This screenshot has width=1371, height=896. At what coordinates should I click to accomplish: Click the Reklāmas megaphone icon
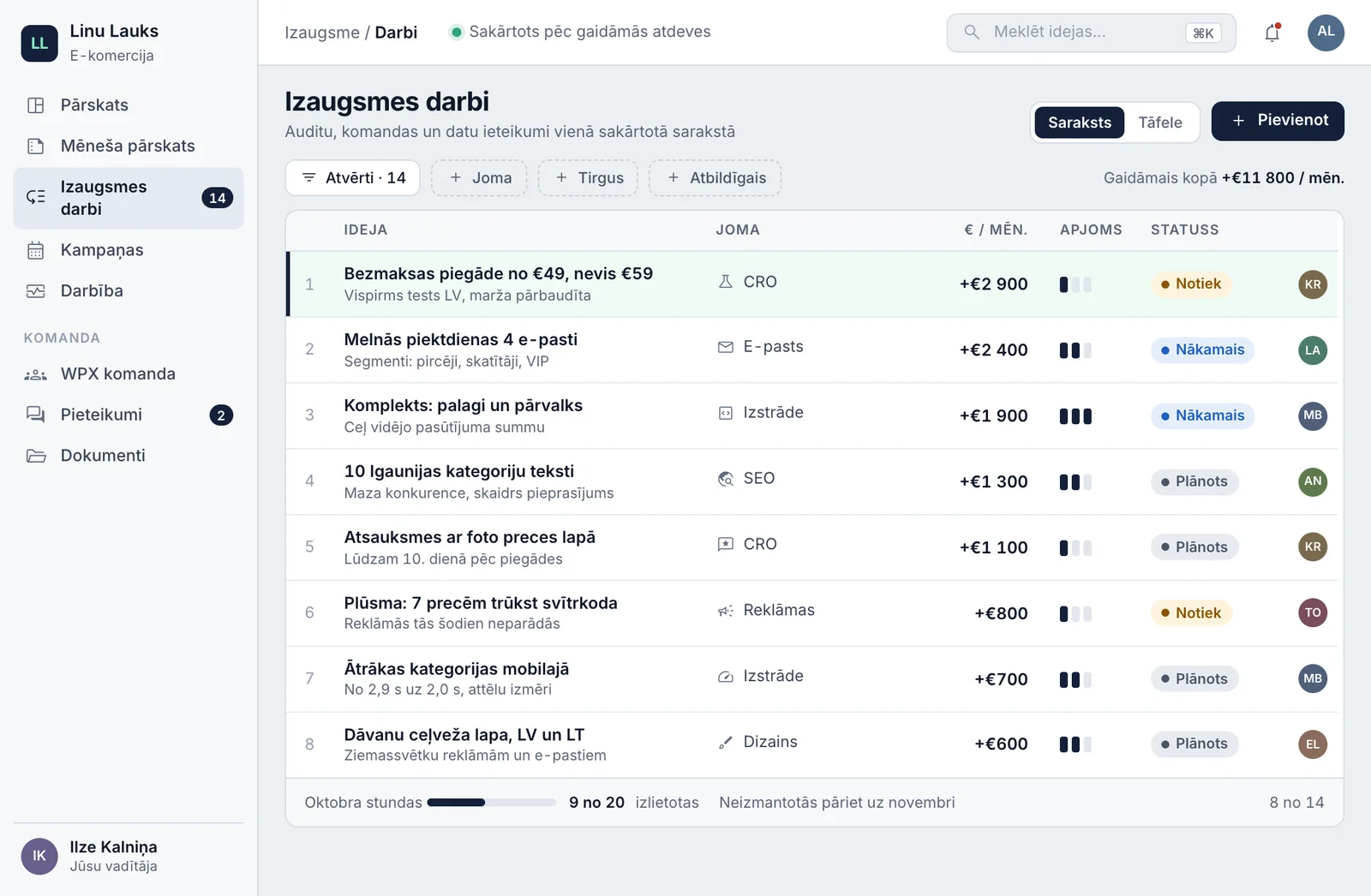726,611
